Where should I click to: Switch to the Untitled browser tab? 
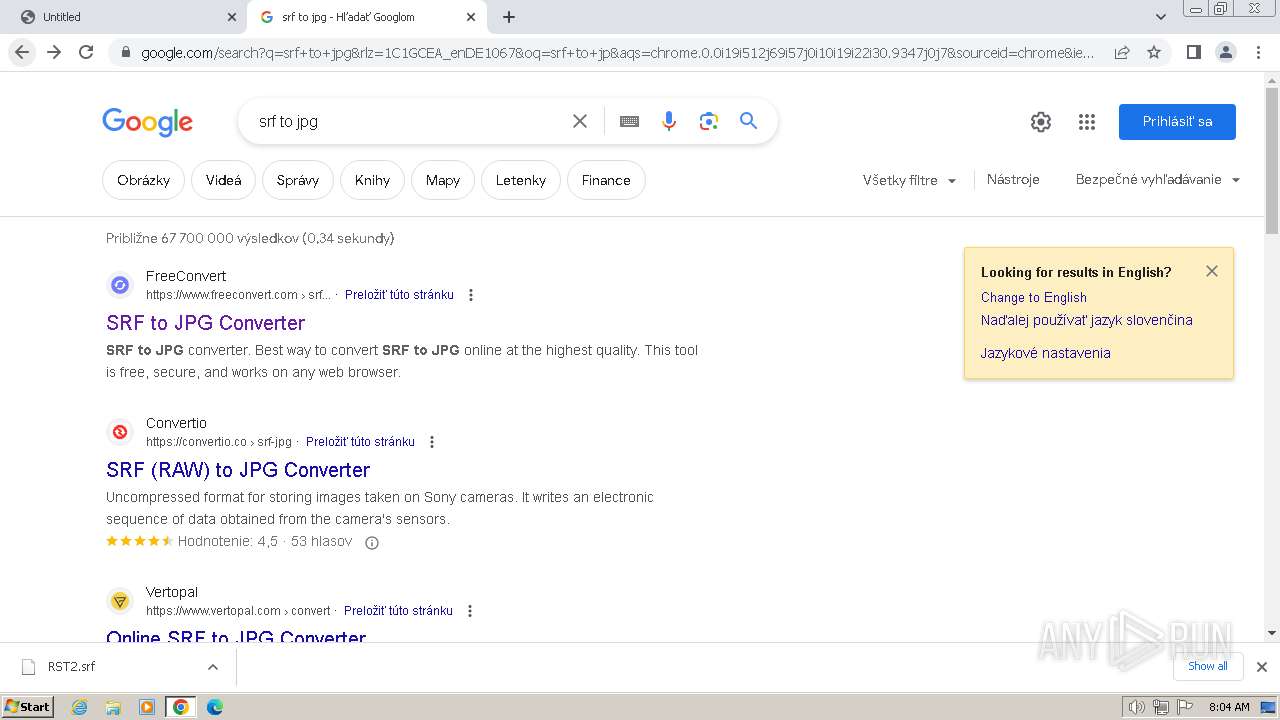click(x=122, y=17)
